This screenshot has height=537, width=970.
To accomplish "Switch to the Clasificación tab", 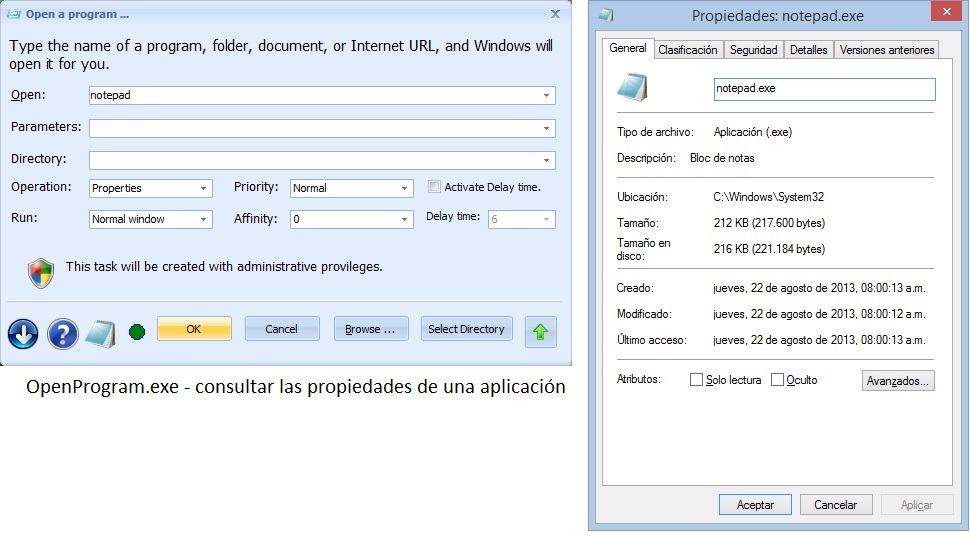I will click(687, 50).
